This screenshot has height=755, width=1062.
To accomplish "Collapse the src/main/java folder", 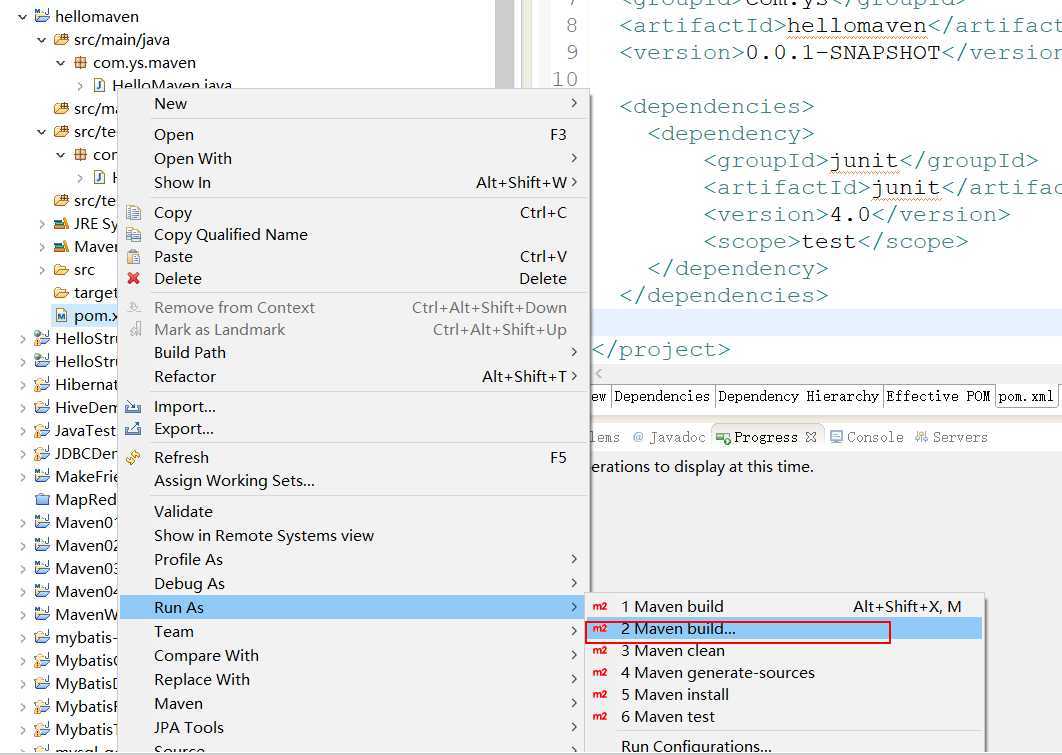I will 41,40.
